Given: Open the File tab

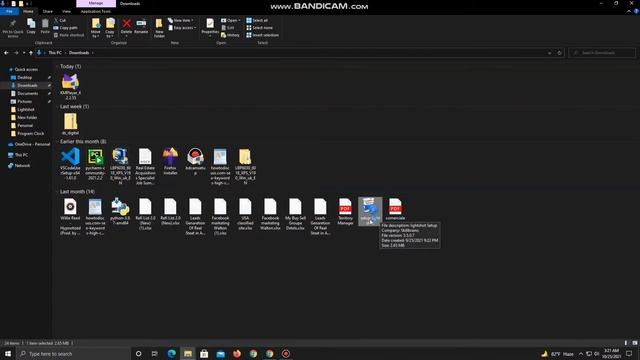Looking at the screenshot, I should point(9,11).
